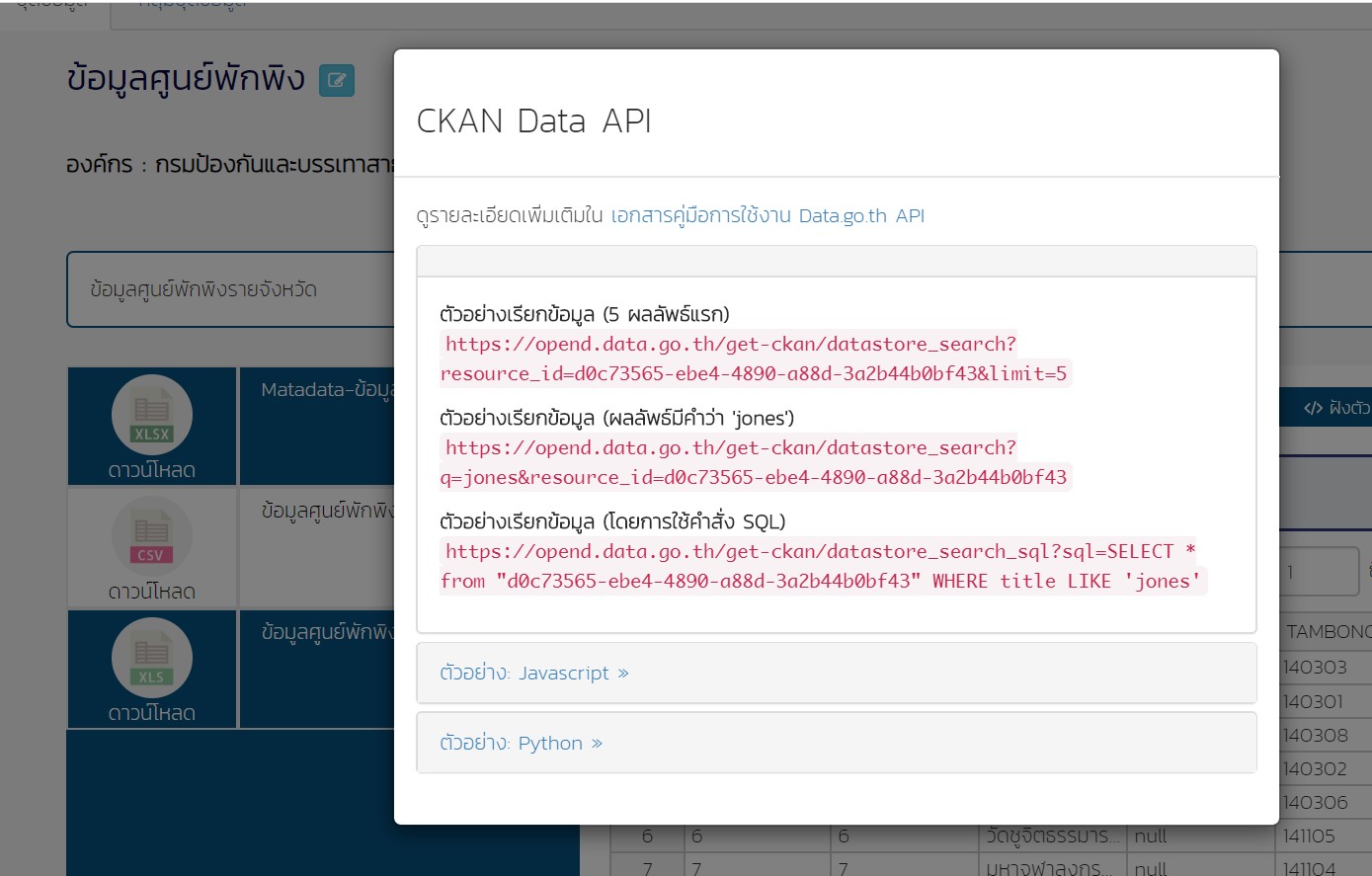1372x876 pixels.
Task: Expand the Python example section
Action: pos(522,743)
